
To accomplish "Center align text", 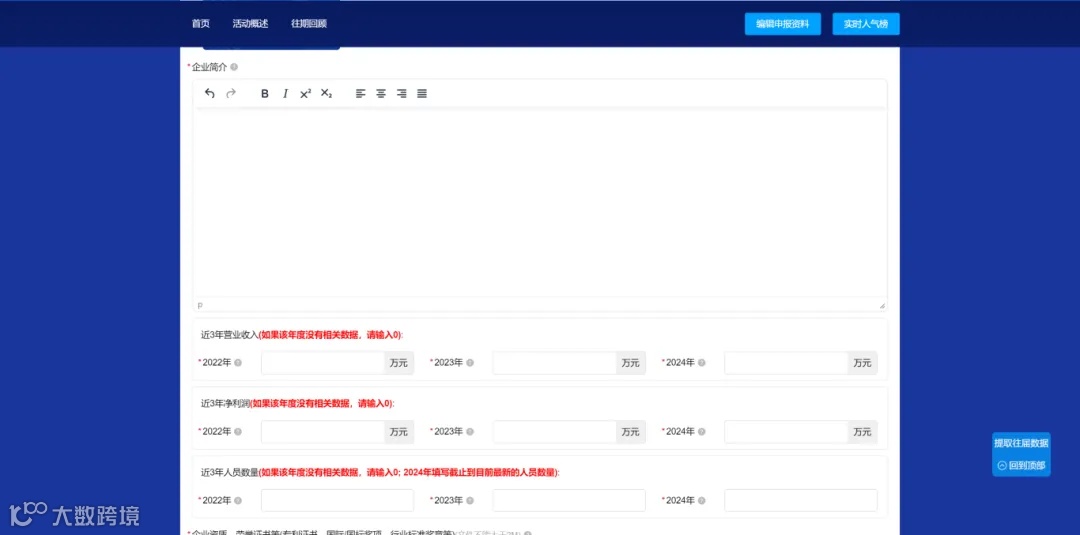I will [381, 94].
